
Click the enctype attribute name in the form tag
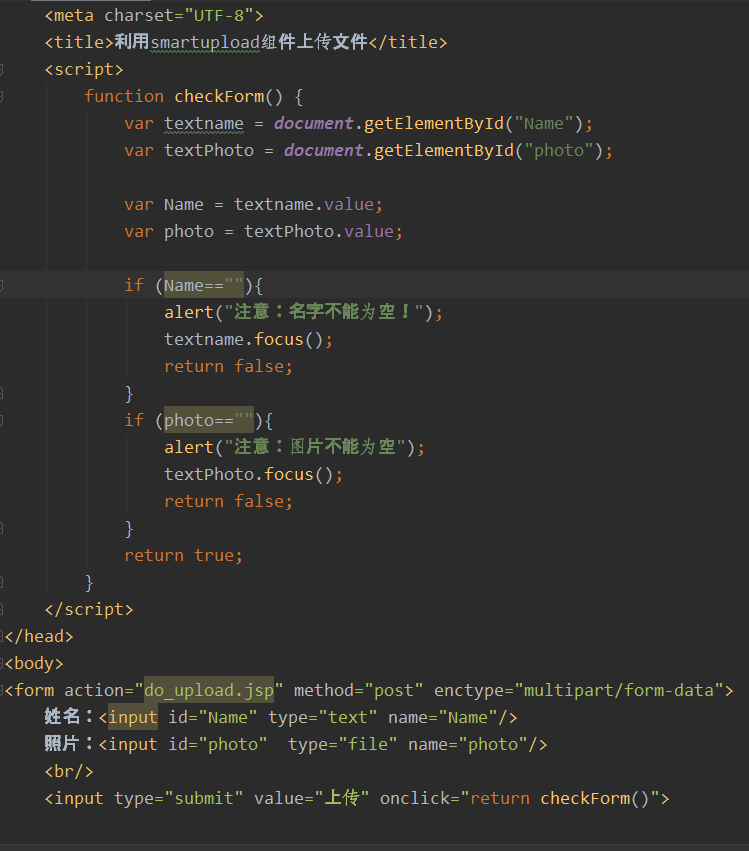[x=469, y=690]
